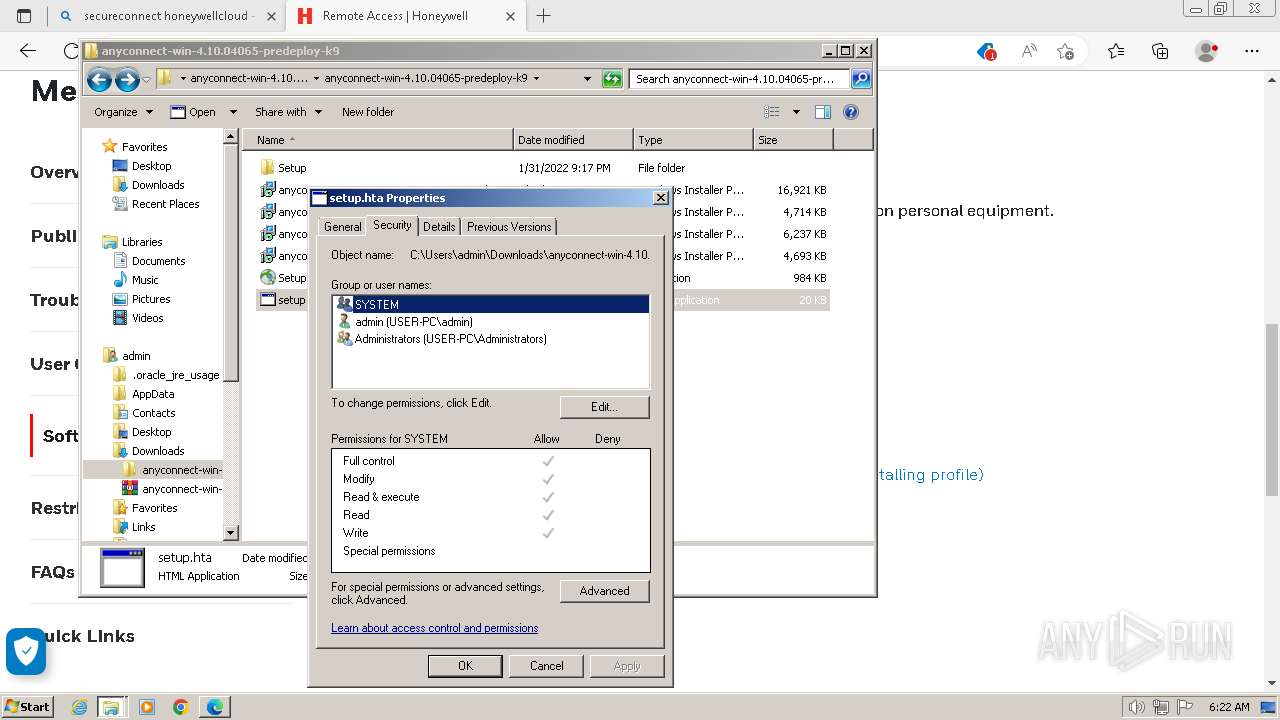Click the Size column header
Screen dimensions: 1280x720
coord(793,140)
